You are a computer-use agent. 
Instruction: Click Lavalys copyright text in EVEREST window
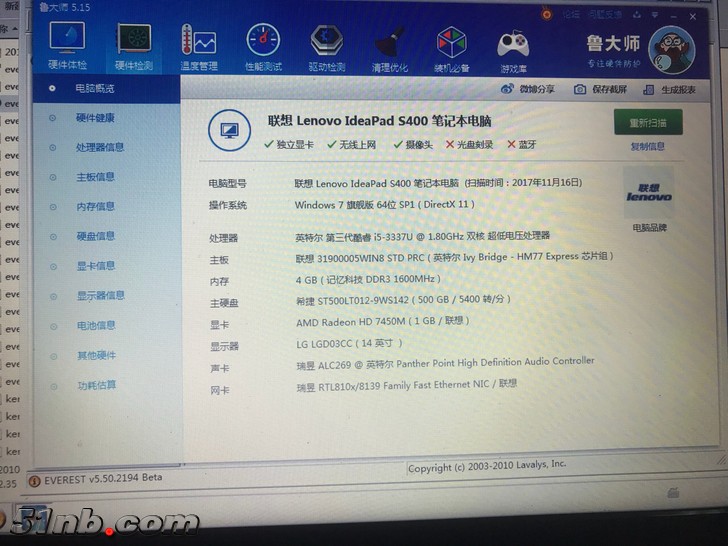click(x=487, y=466)
